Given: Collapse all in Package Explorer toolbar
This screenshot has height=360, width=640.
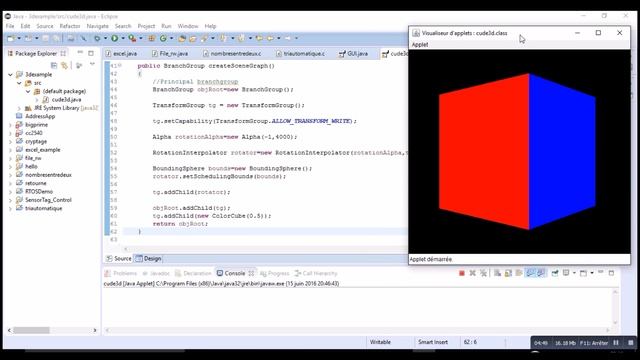Looking at the screenshot, I should [x=53, y=65].
